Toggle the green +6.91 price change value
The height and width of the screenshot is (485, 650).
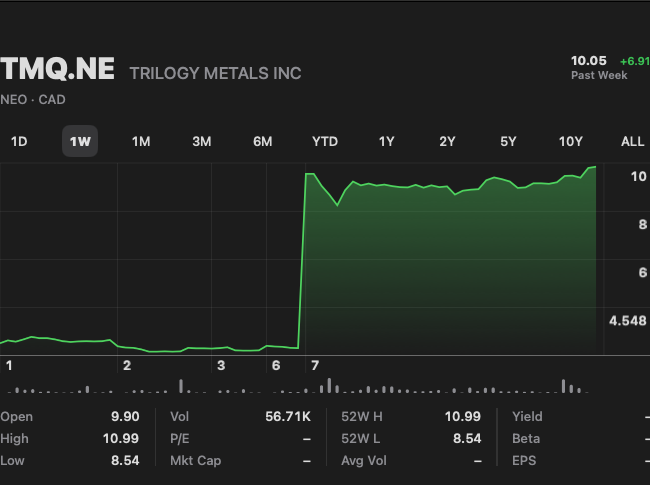click(634, 61)
